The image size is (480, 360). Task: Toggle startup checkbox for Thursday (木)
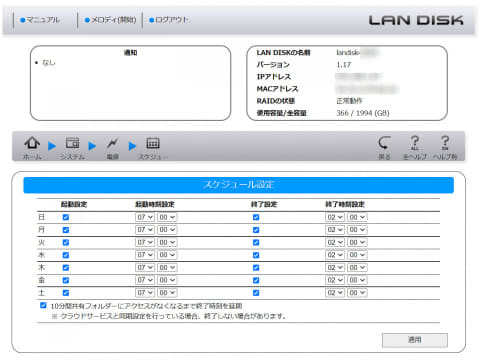pyautogui.click(x=66, y=268)
